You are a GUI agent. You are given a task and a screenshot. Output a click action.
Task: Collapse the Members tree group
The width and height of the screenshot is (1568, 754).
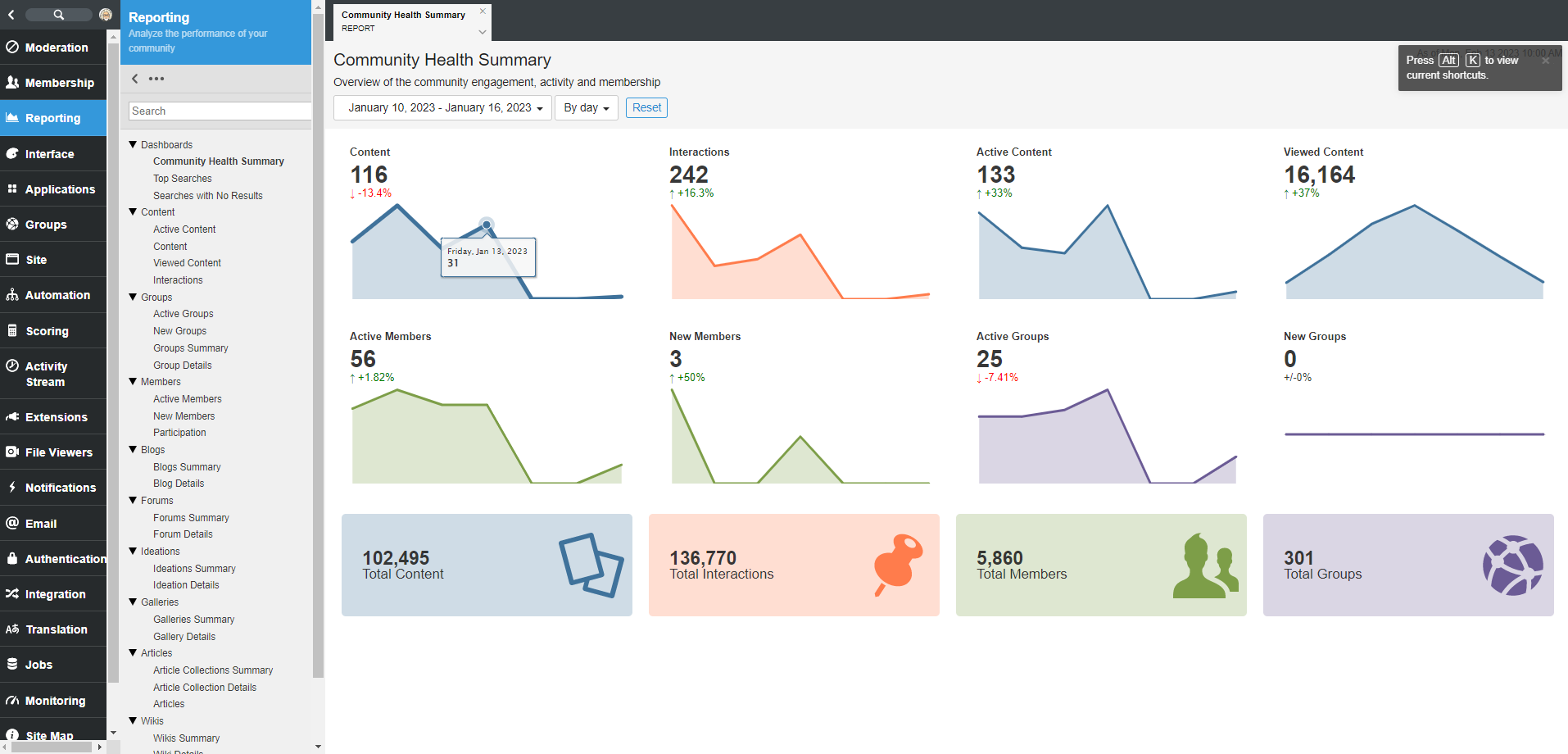pos(133,381)
